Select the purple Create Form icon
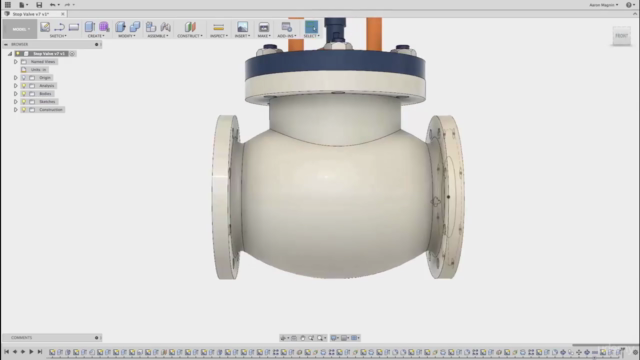 tap(104, 27)
